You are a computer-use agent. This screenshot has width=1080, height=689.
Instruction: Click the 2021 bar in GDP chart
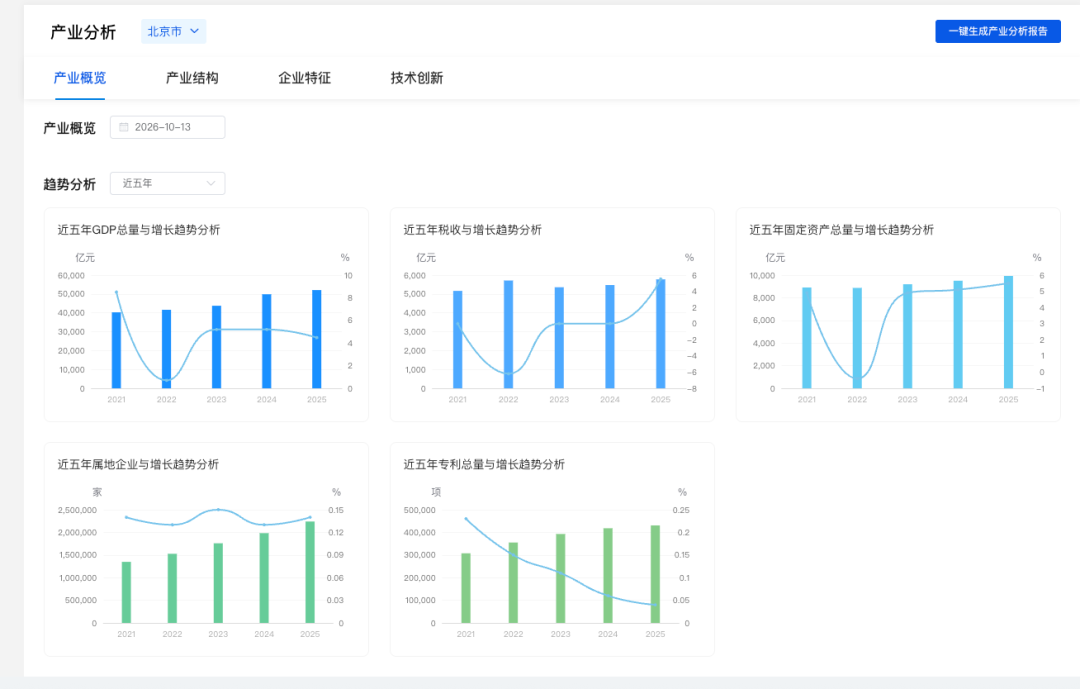pyautogui.click(x=116, y=350)
